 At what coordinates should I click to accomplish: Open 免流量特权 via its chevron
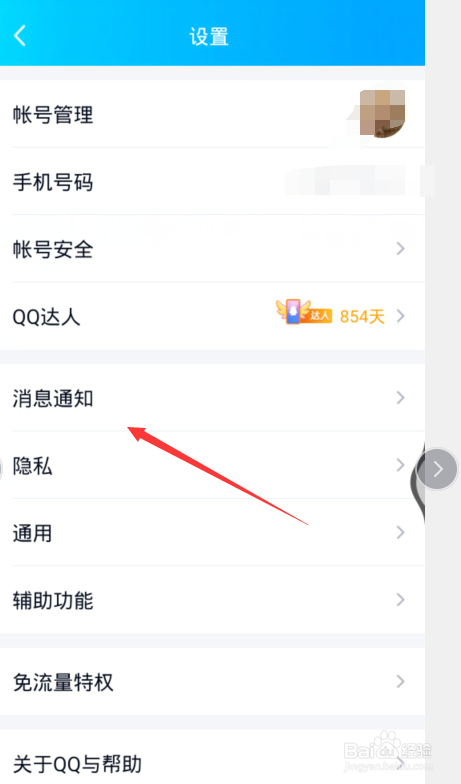[400, 681]
